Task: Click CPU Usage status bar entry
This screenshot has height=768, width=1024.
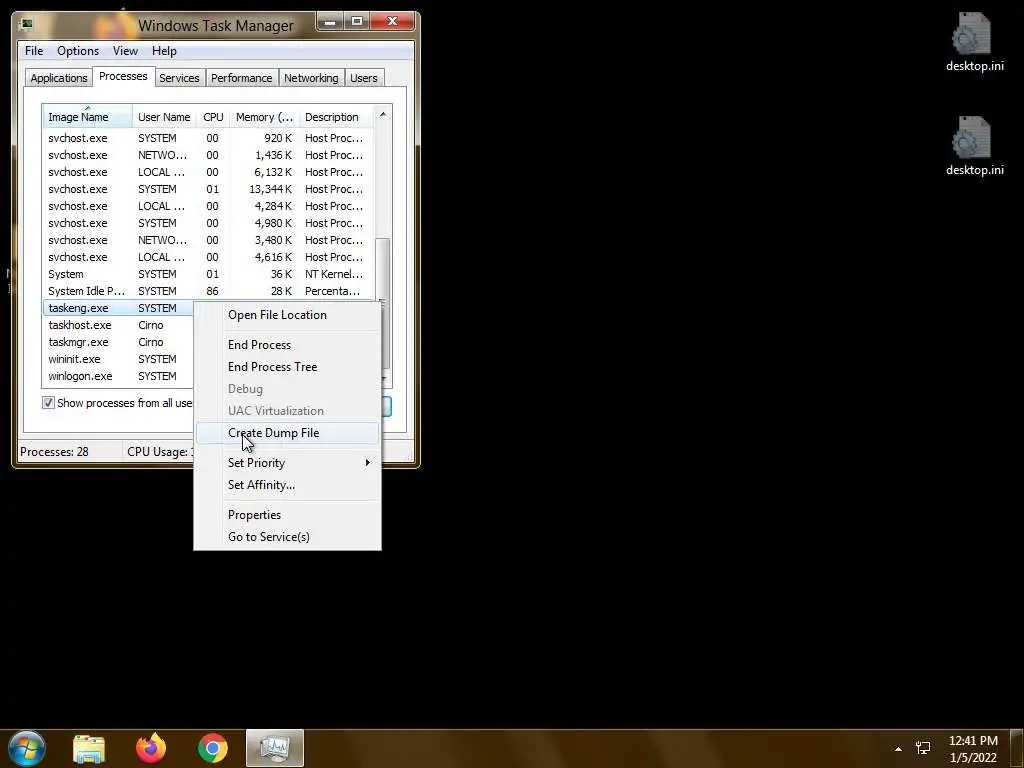Action: click(160, 452)
